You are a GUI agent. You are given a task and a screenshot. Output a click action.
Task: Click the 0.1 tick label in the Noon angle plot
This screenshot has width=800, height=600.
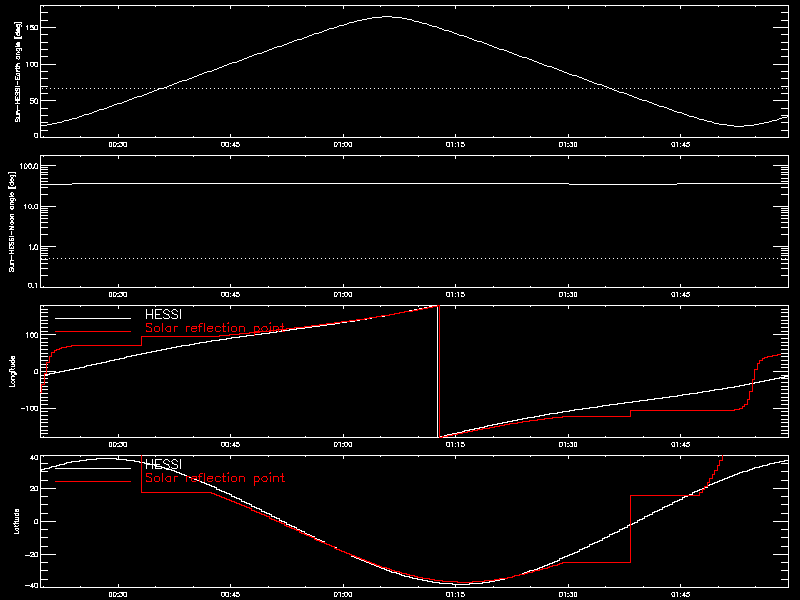point(33,286)
